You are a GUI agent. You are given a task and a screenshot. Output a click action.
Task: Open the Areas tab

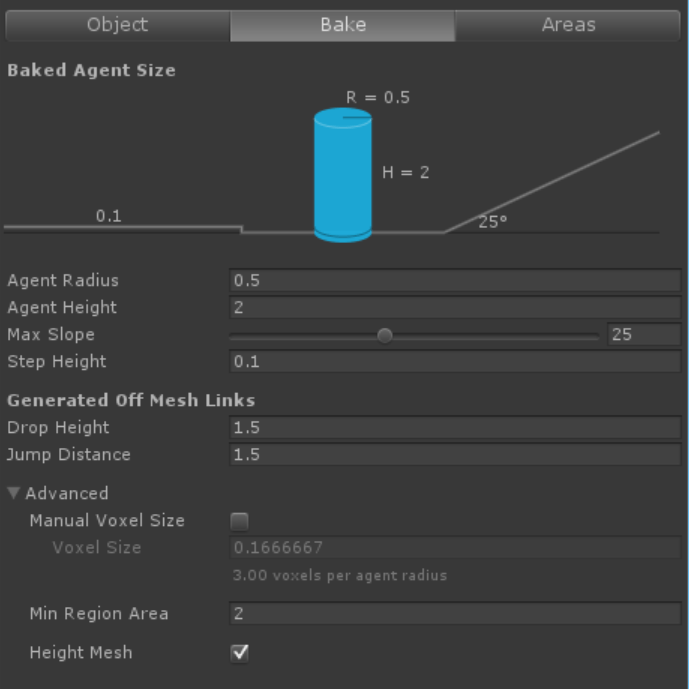point(568,25)
